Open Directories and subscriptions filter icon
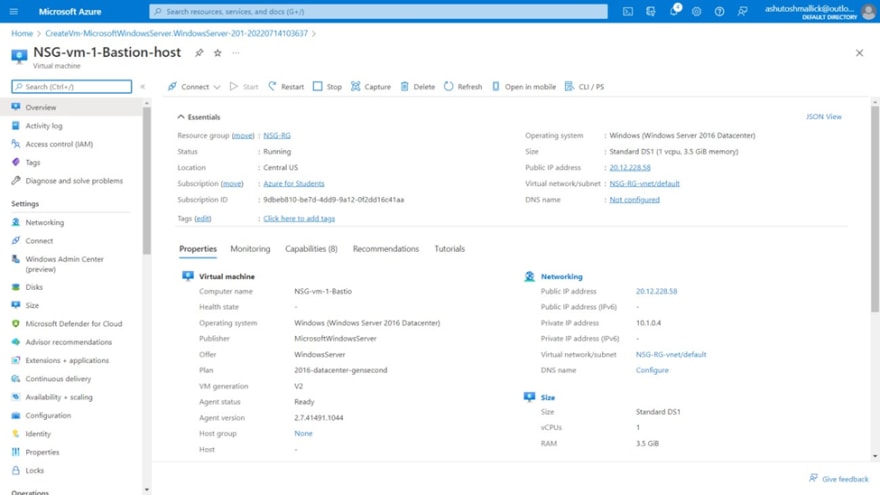This screenshot has width=880, height=495. [x=650, y=11]
